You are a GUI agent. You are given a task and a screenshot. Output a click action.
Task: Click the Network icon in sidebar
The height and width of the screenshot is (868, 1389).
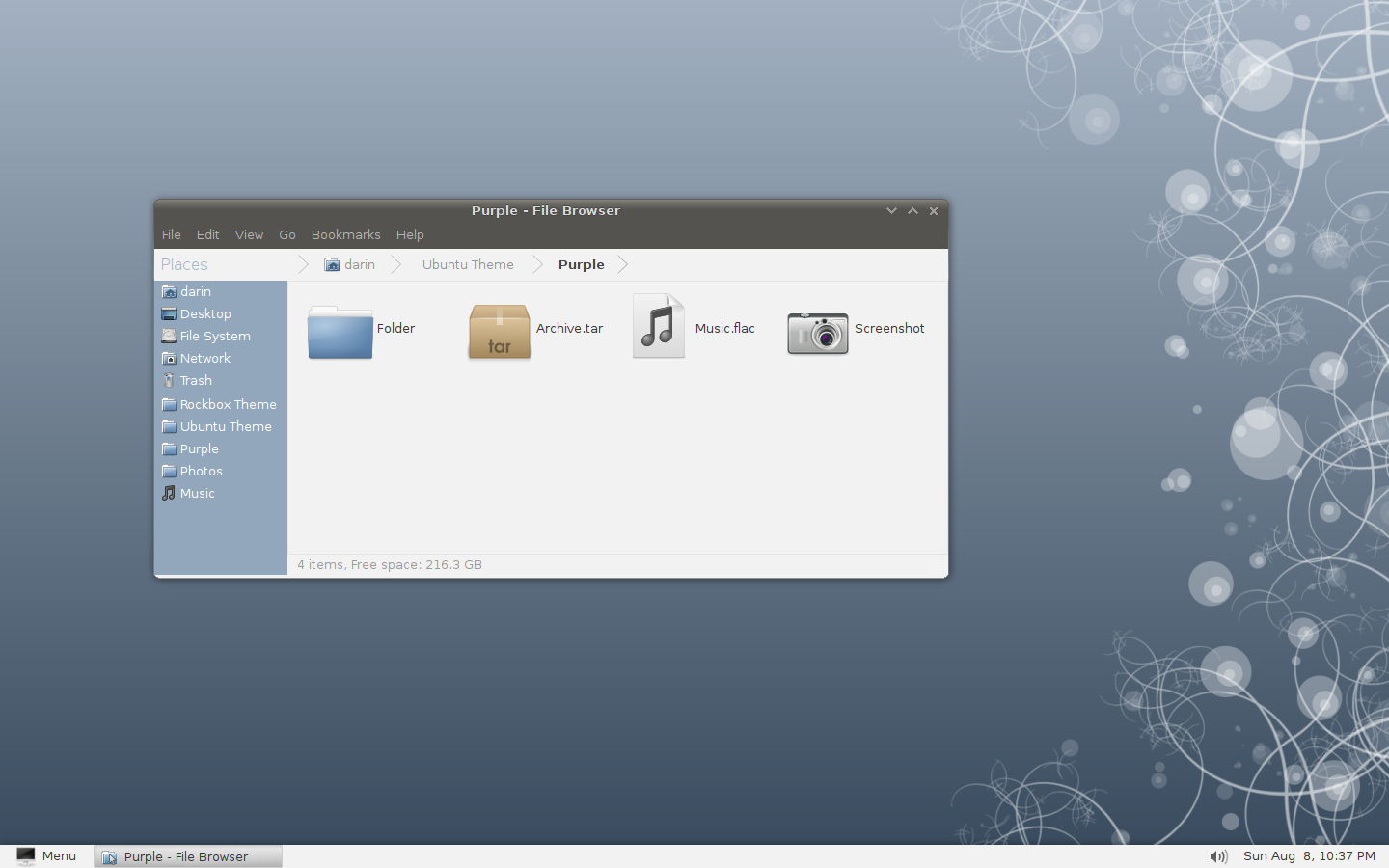169,358
